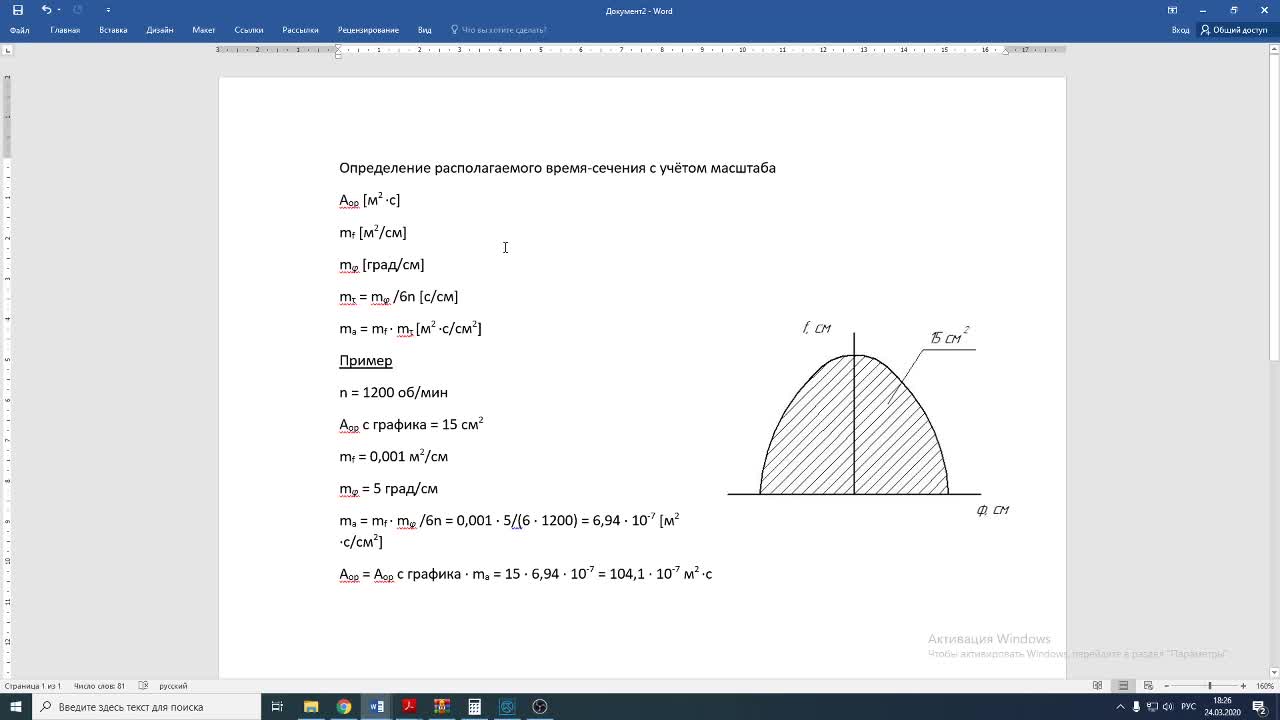Click the hatched parabola diagram
This screenshot has width=1280, height=720.
pos(854,424)
